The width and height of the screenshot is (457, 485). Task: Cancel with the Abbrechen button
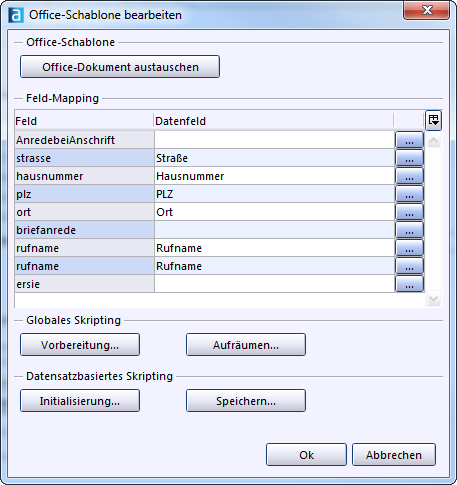[x=394, y=455]
